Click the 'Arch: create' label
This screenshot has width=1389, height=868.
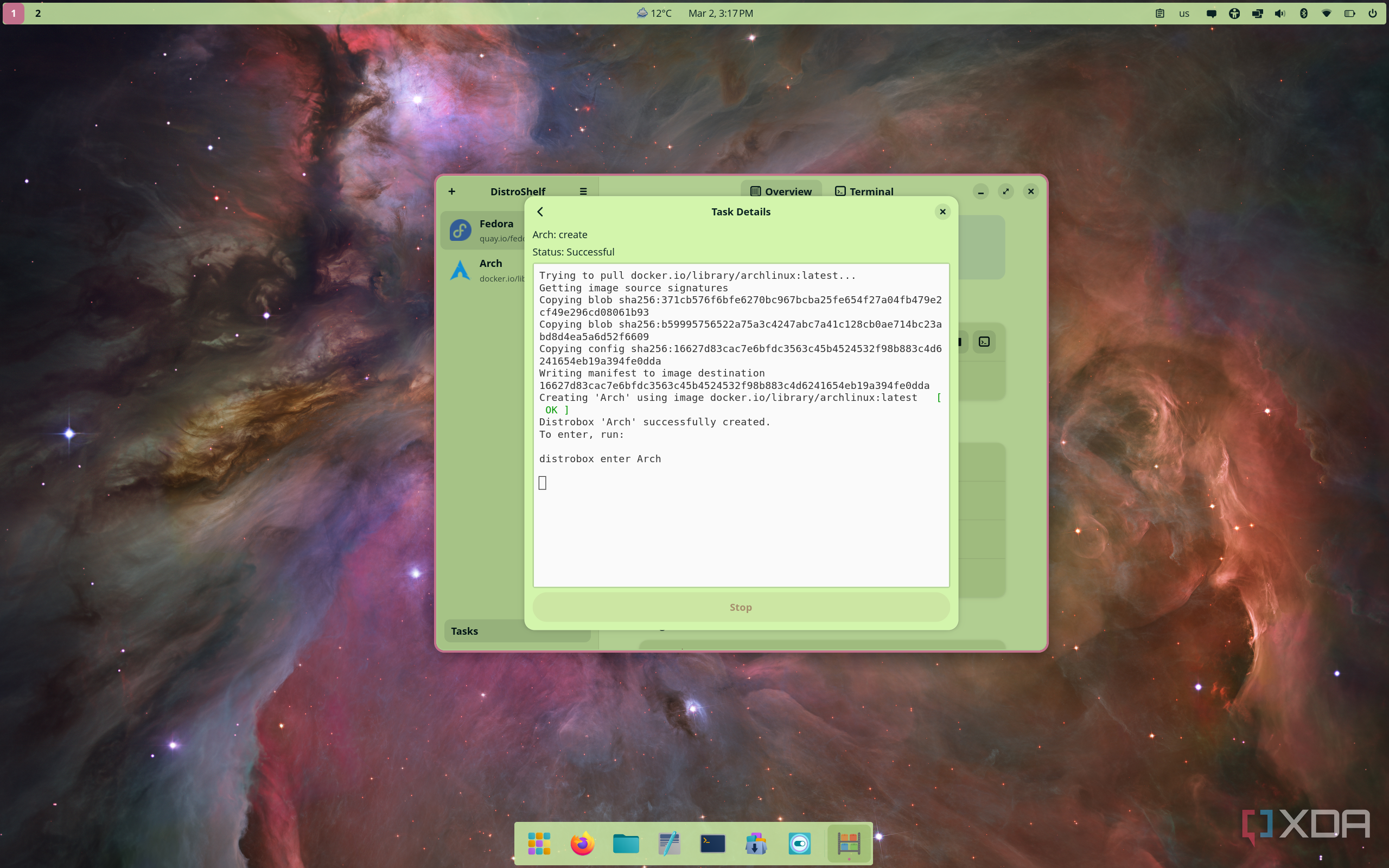[x=559, y=234]
